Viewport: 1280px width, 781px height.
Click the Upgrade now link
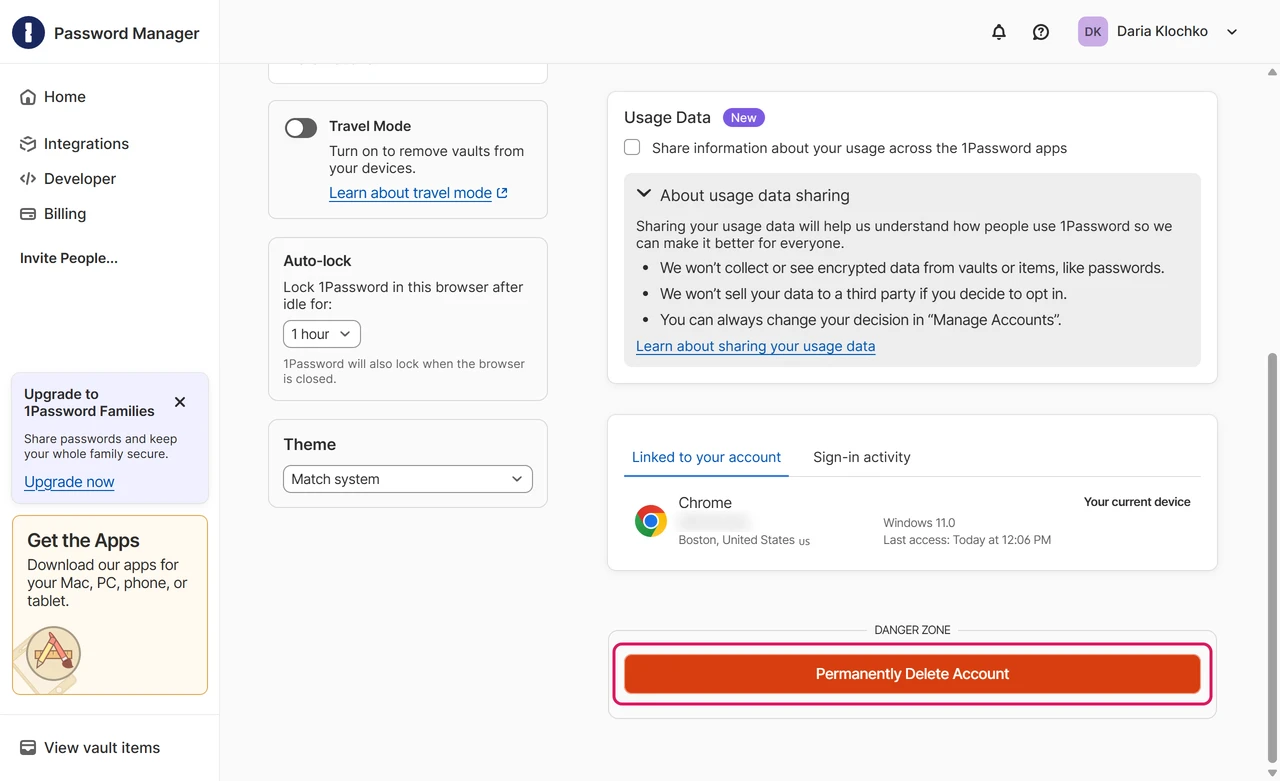pyautogui.click(x=69, y=482)
